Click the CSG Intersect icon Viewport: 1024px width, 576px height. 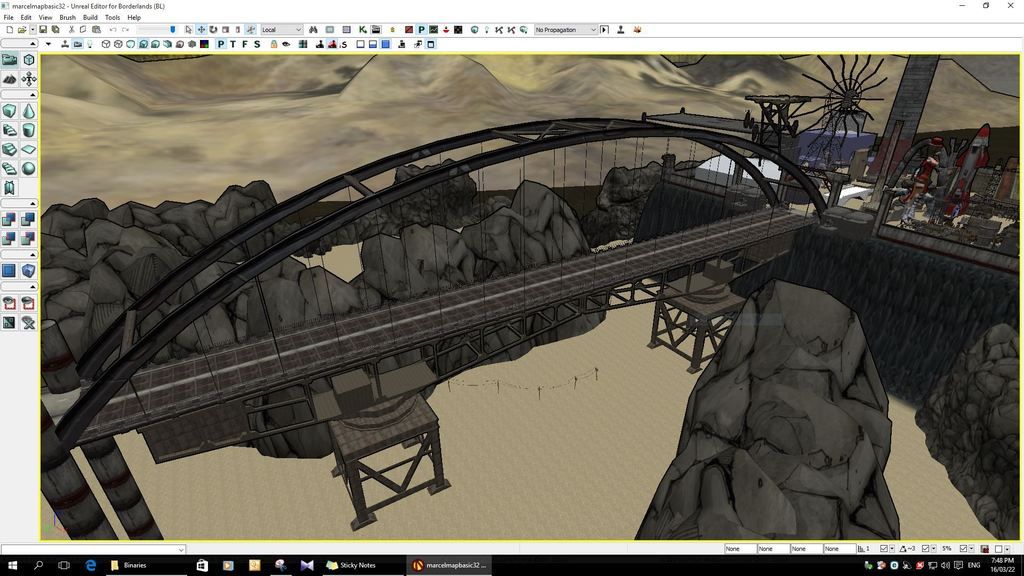(x=9, y=238)
